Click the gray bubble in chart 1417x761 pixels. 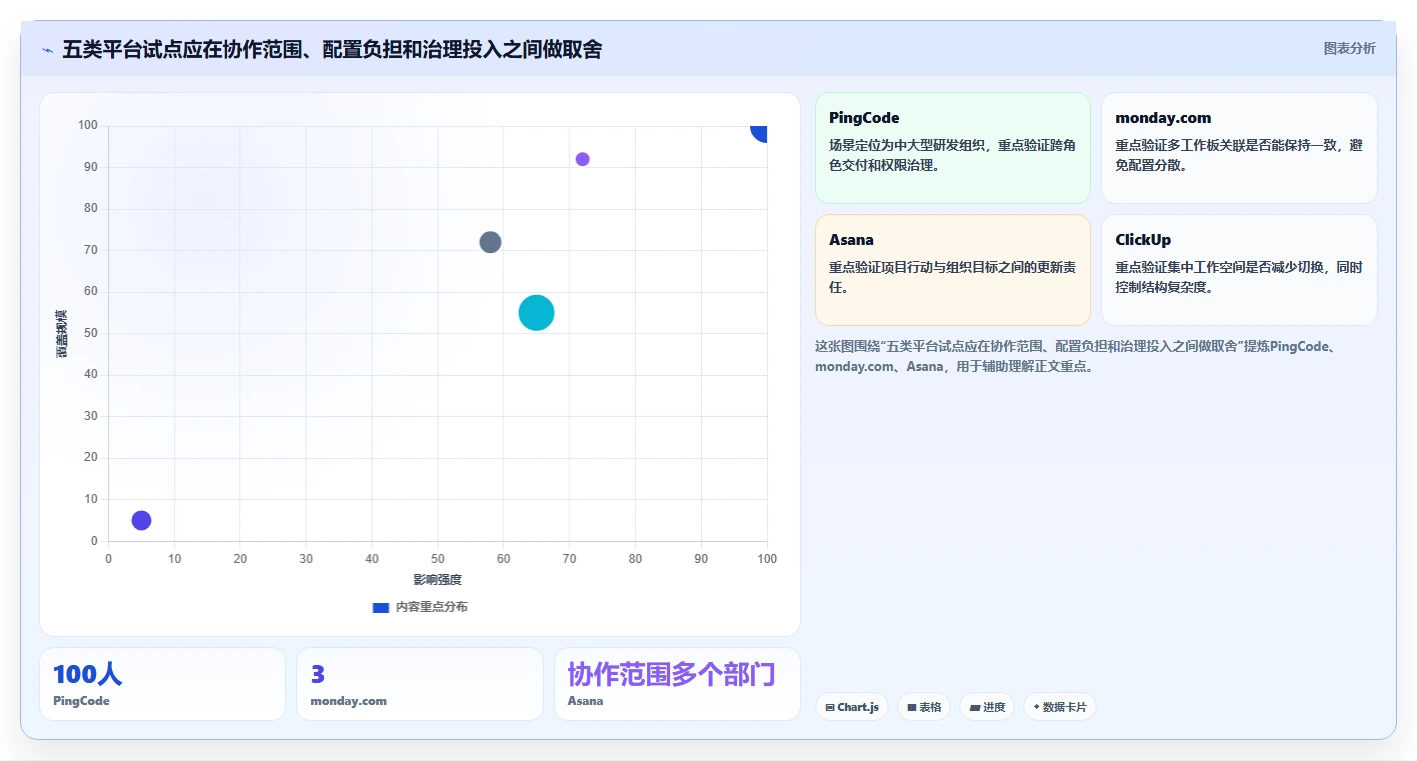pyautogui.click(x=490, y=242)
